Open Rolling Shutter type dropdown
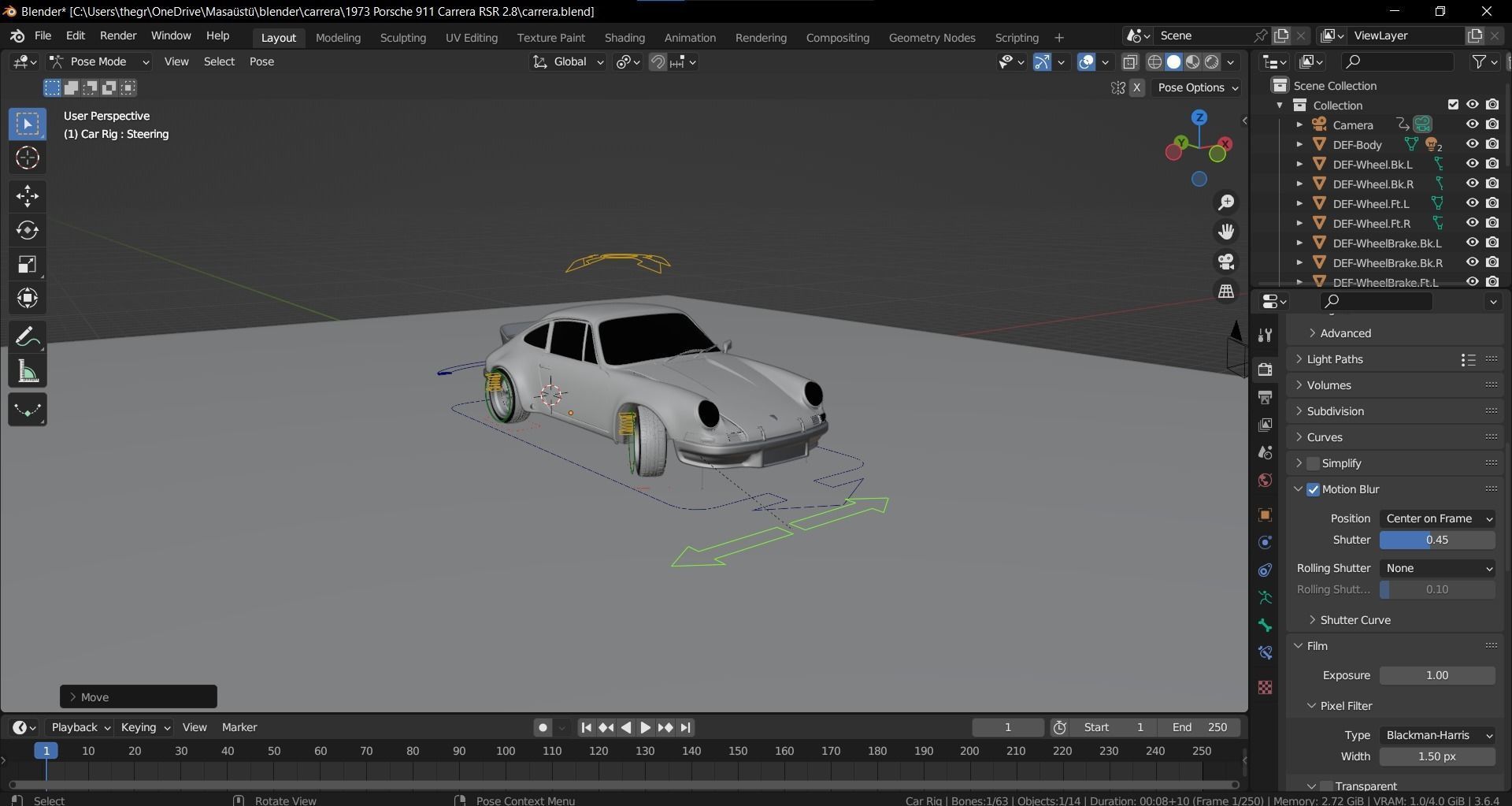 [x=1437, y=568]
